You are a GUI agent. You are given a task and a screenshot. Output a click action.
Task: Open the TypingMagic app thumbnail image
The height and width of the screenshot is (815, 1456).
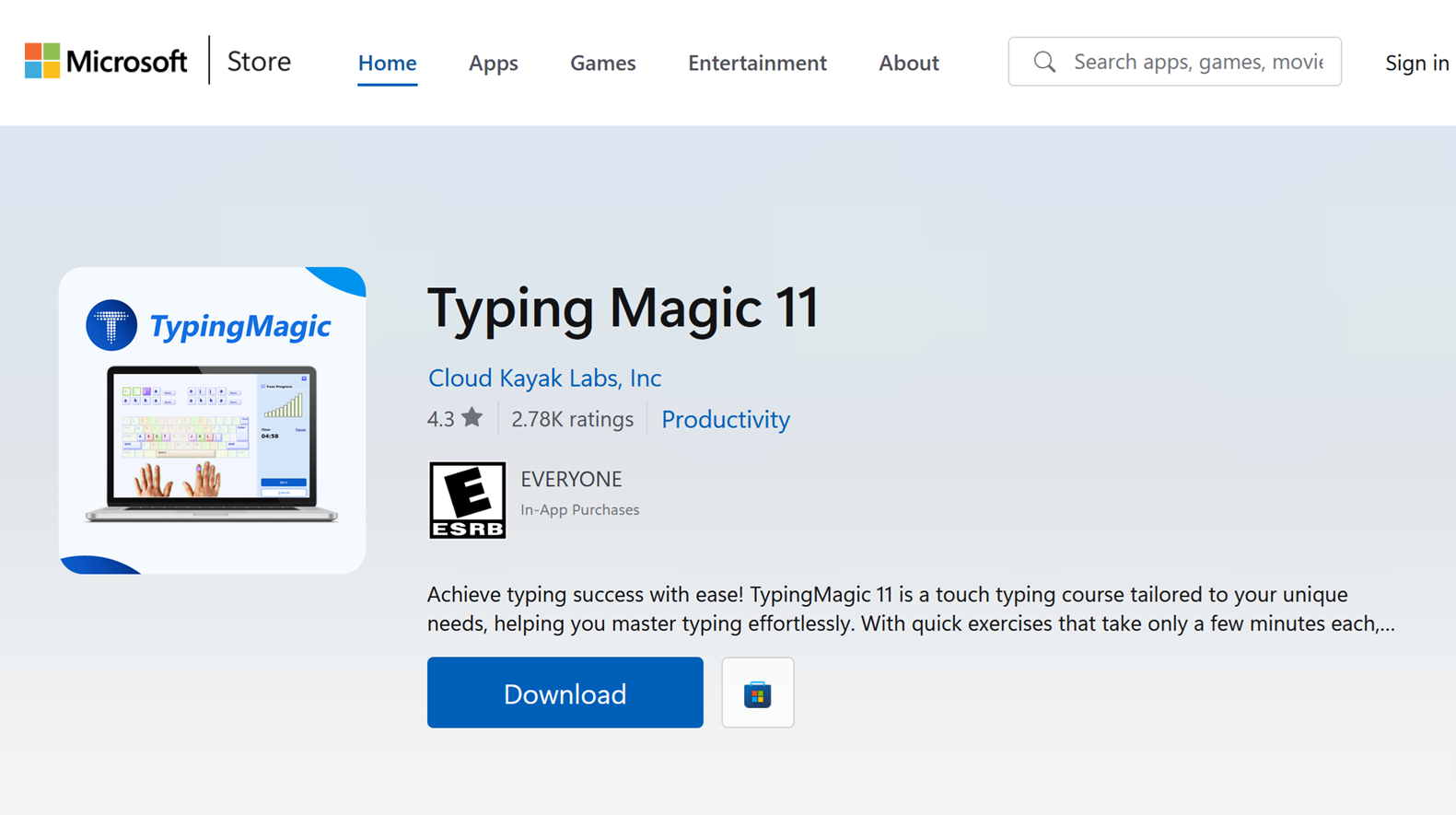point(212,420)
